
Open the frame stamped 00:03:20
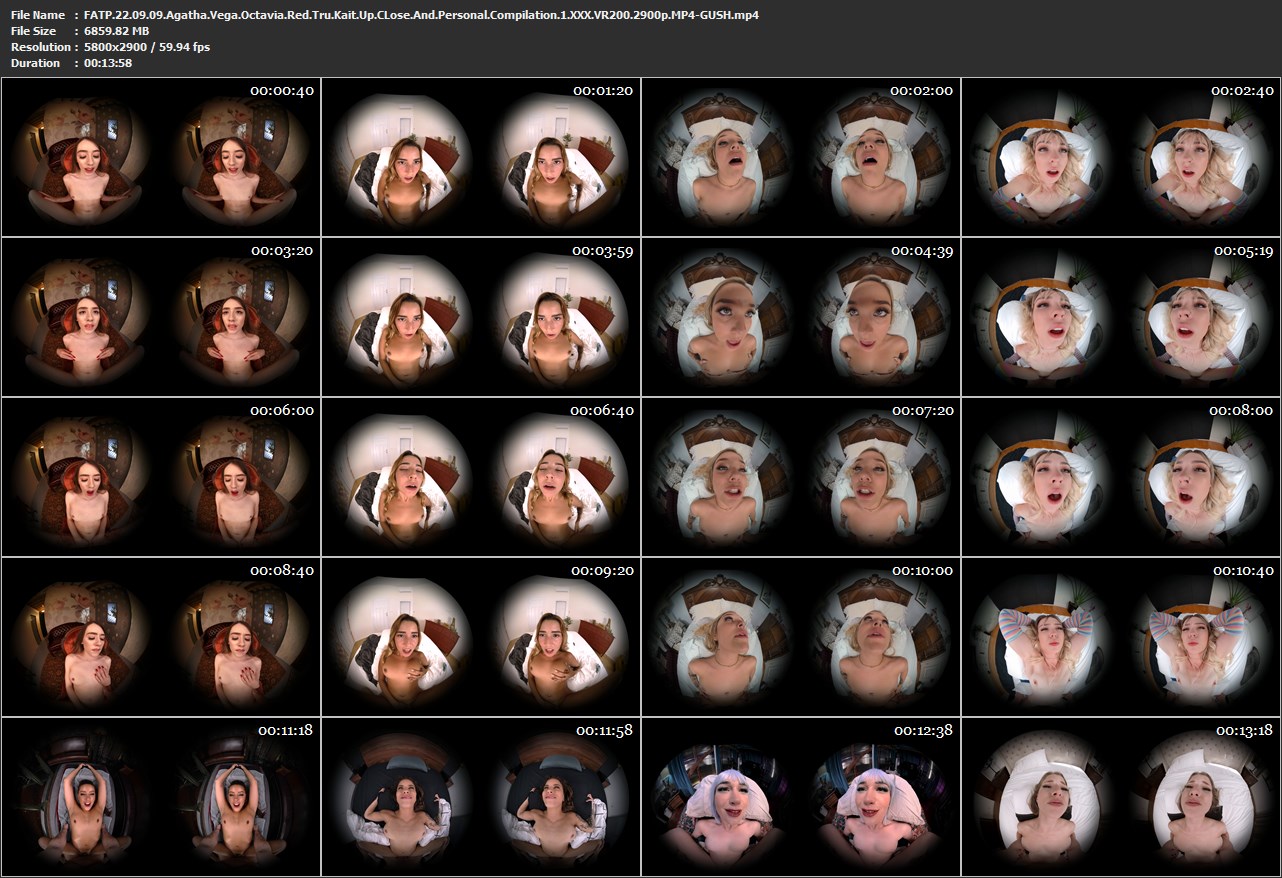(x=160, y=317)
